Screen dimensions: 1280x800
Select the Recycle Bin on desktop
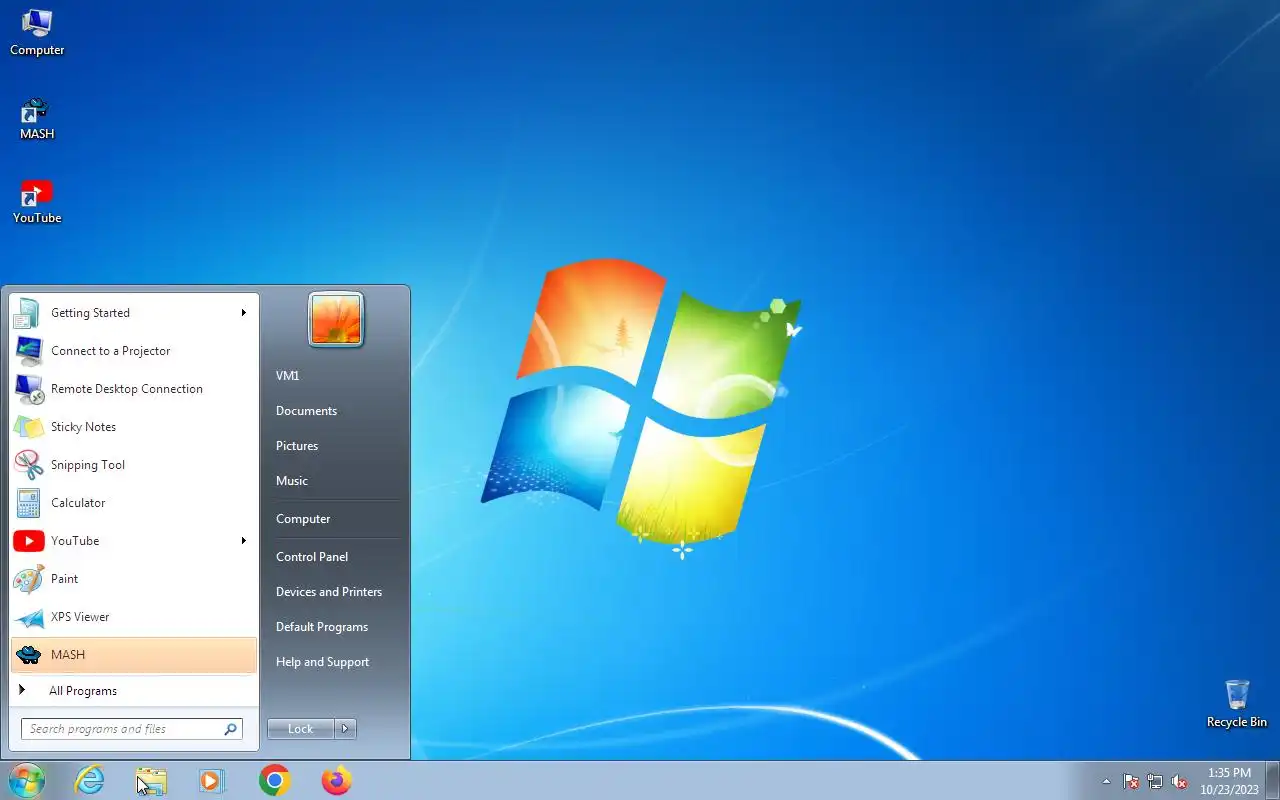coord(1237,704)
